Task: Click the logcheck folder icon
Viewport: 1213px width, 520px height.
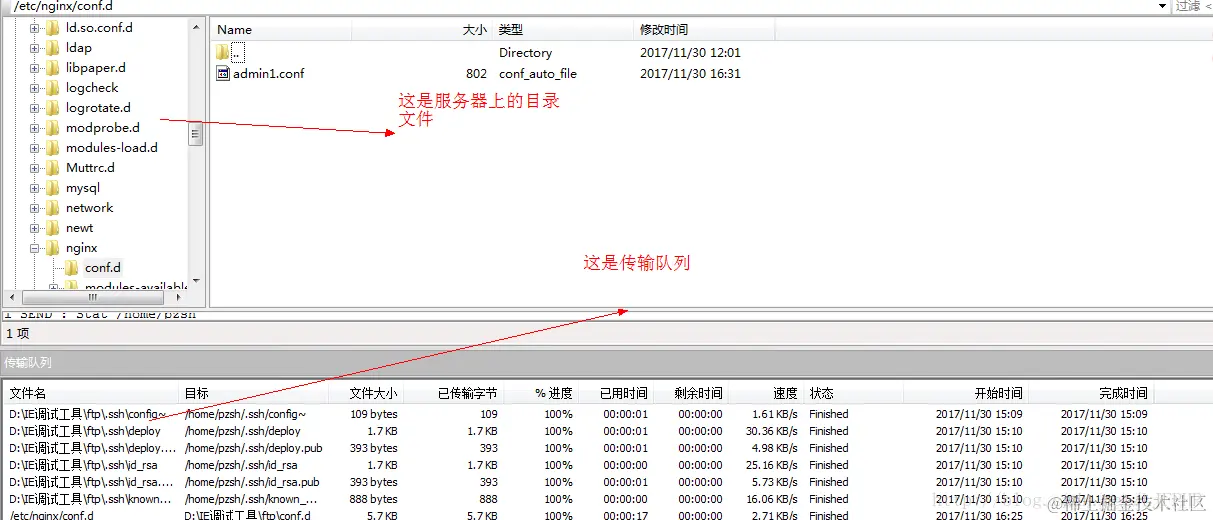Action: pos(53,88)
